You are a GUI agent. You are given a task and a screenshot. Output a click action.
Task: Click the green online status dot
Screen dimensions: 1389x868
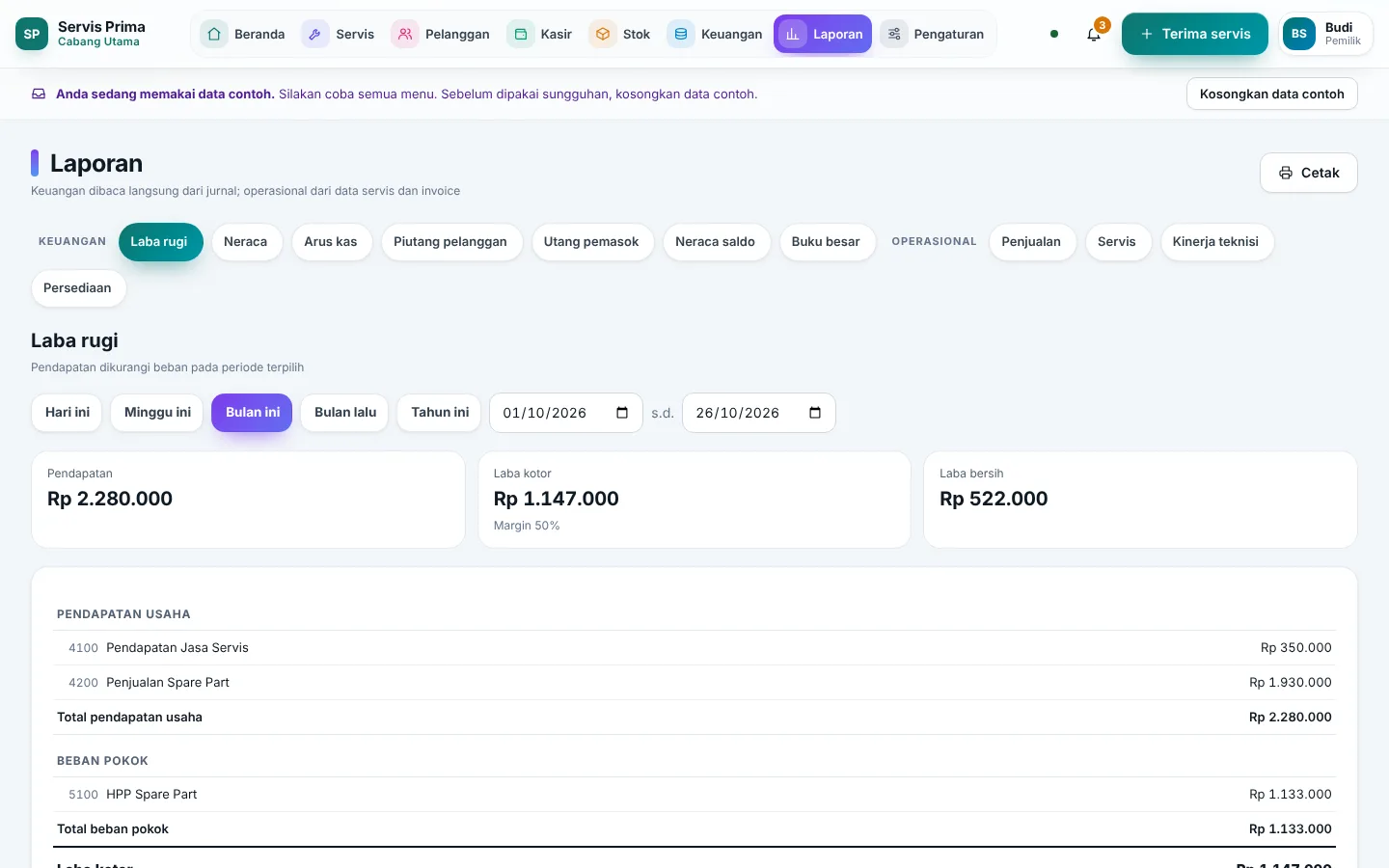1054,34
